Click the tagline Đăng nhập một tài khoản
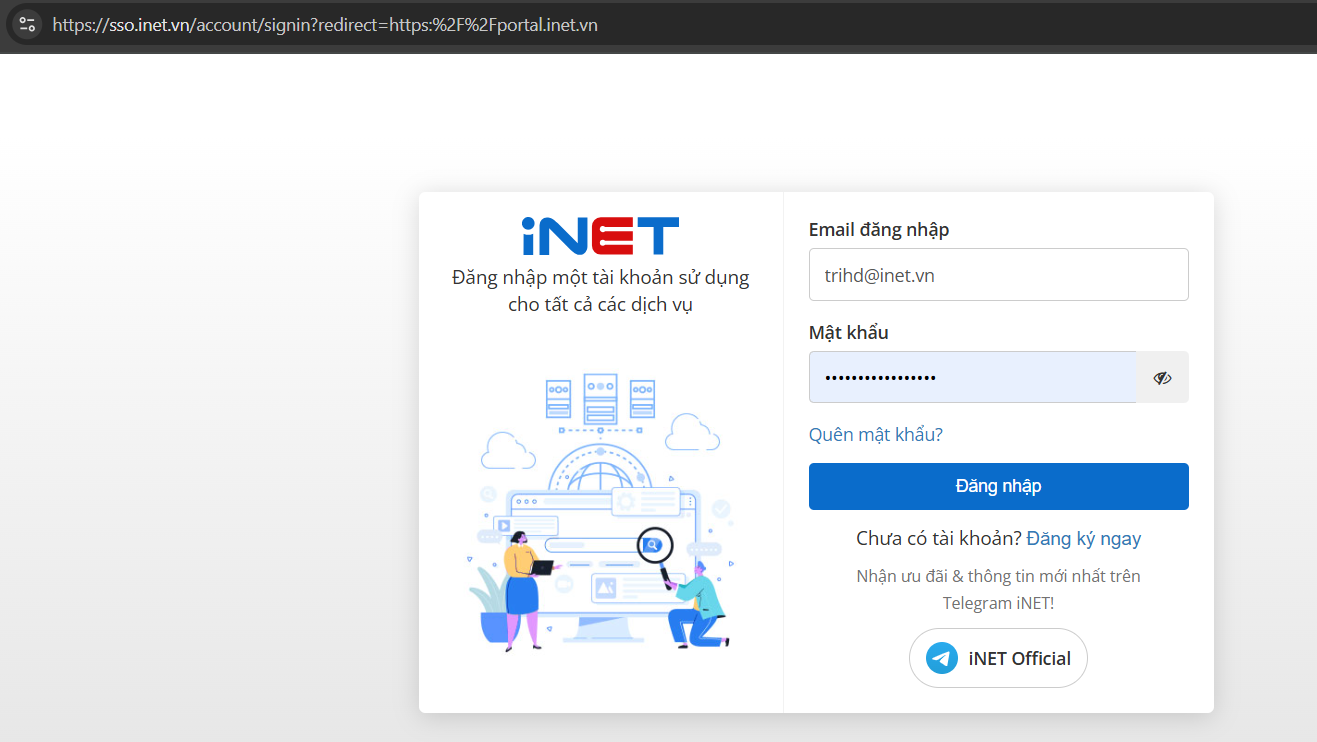Viewport: 1317px width, 742px height. (x=600, y=291)
